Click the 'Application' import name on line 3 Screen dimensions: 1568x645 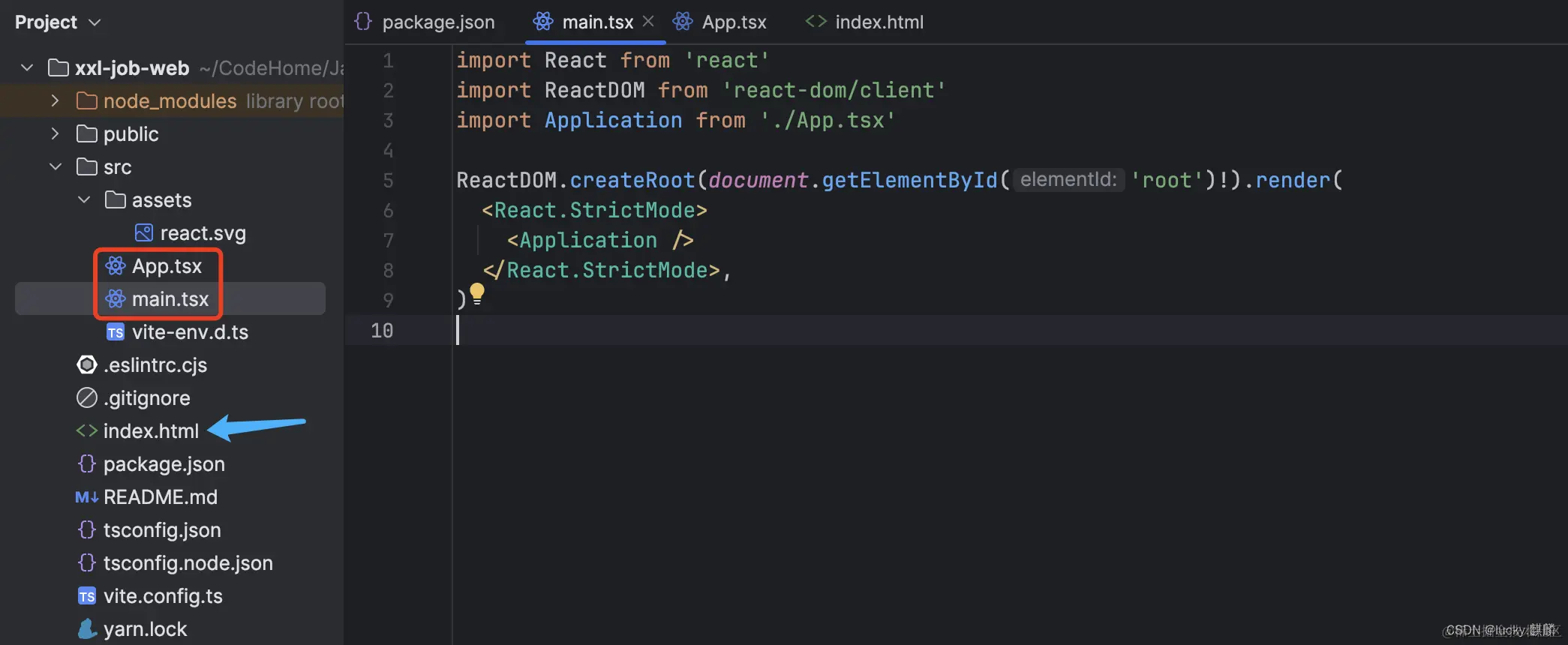click(613, 120)
